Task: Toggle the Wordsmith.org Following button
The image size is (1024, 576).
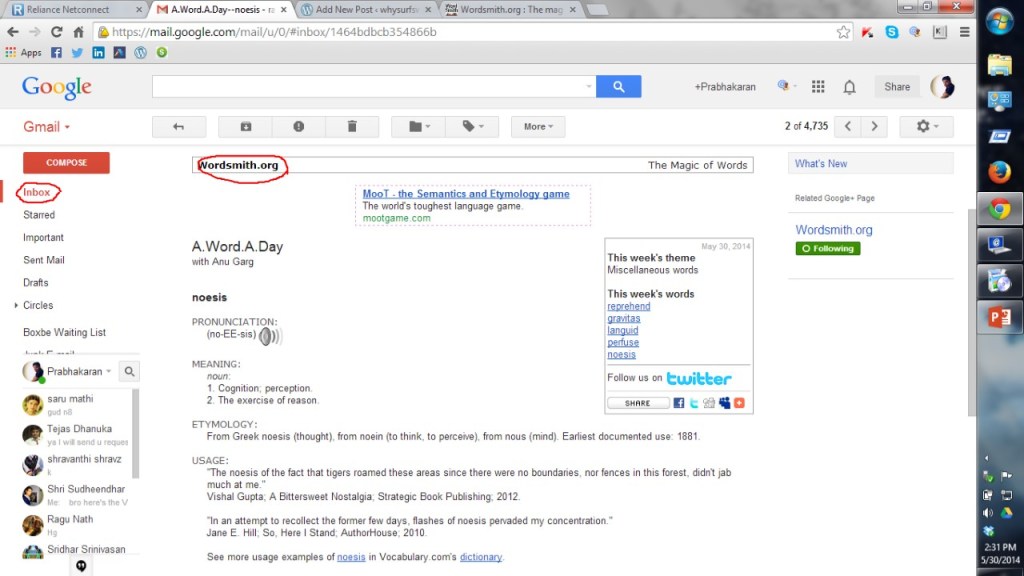Action: [828, 248]
